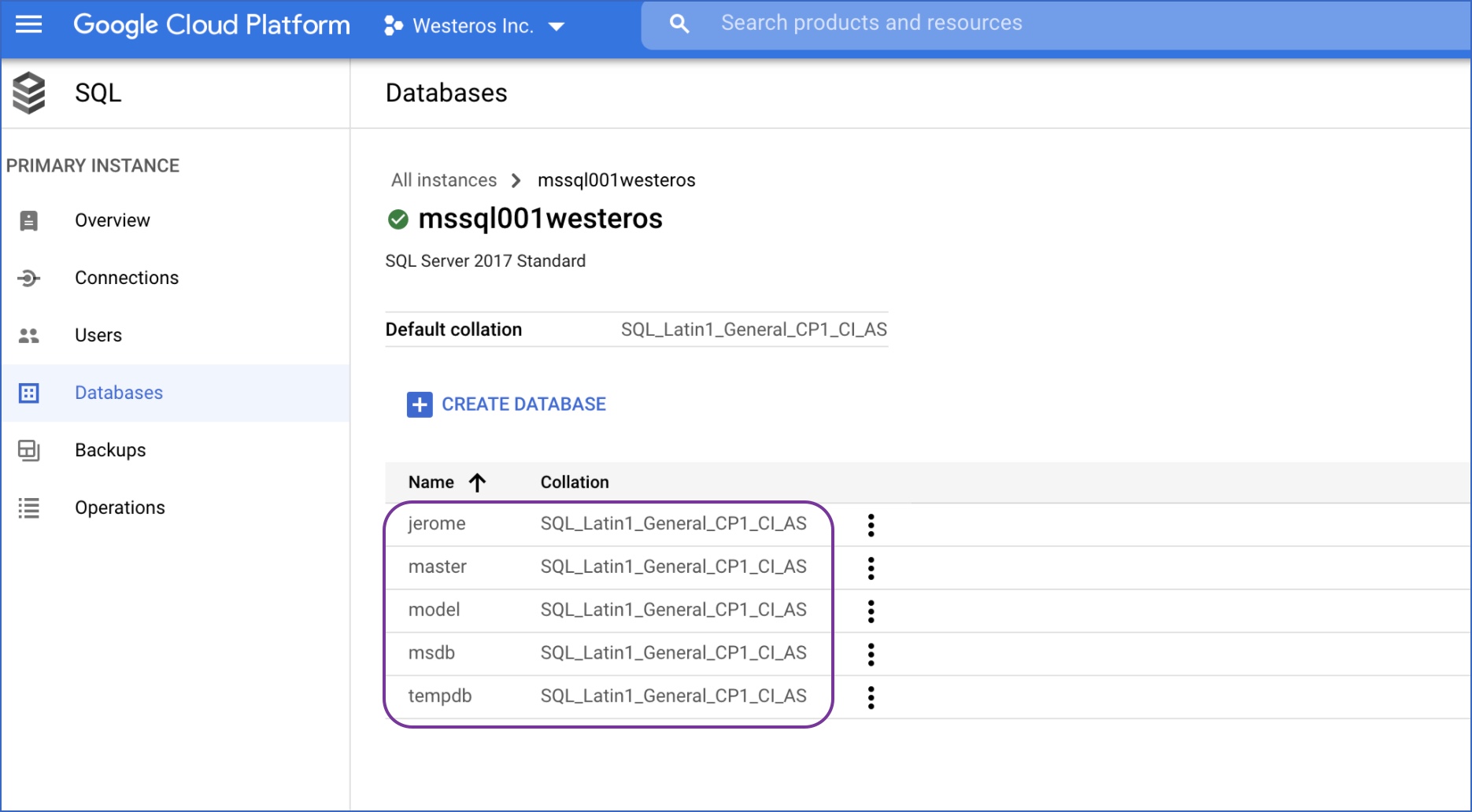Go to All instances breadcrumb link
The height and width of the screenshot is (812, 1472).
444,180
